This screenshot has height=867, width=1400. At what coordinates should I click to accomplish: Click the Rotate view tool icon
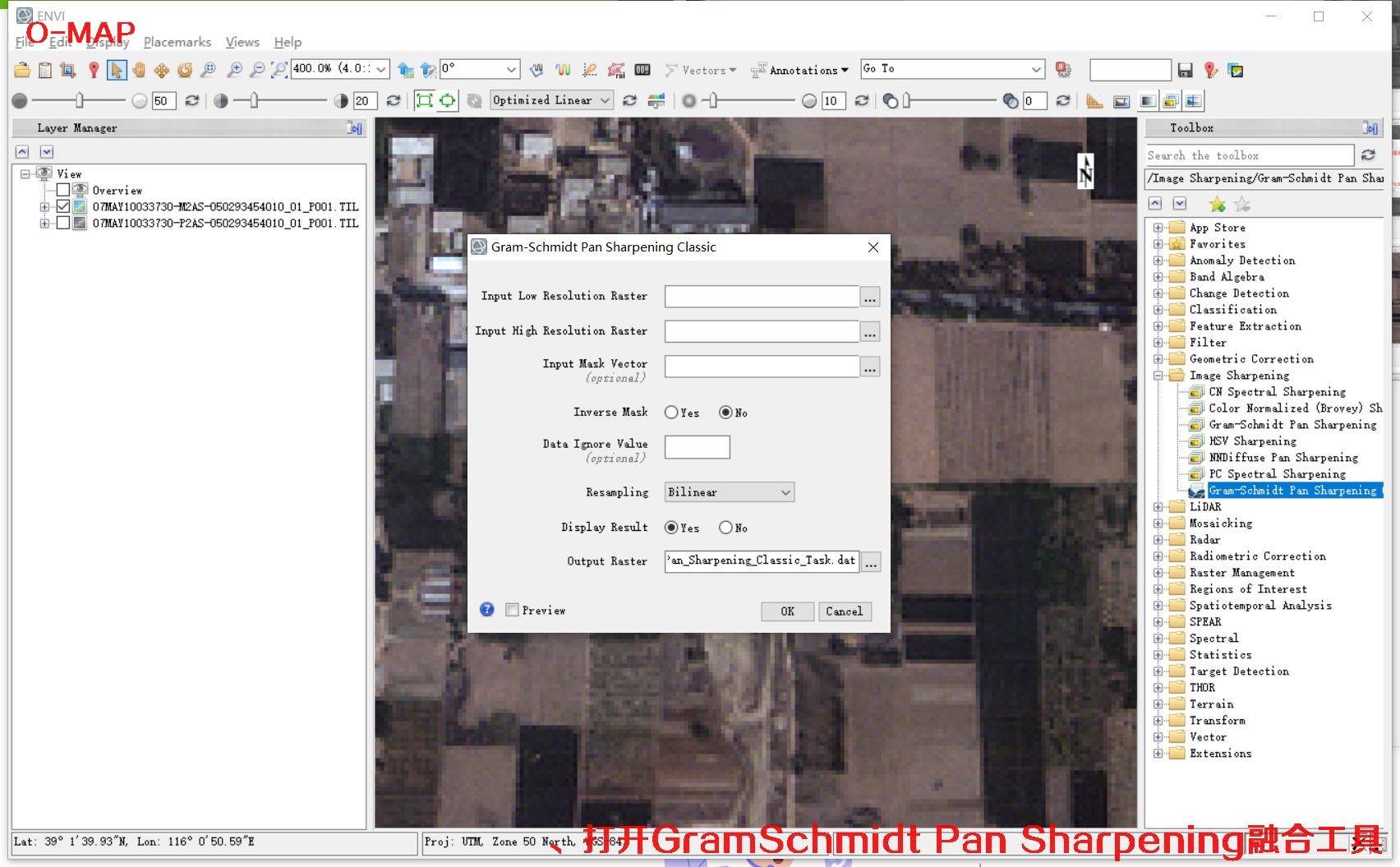click(185, 70)
